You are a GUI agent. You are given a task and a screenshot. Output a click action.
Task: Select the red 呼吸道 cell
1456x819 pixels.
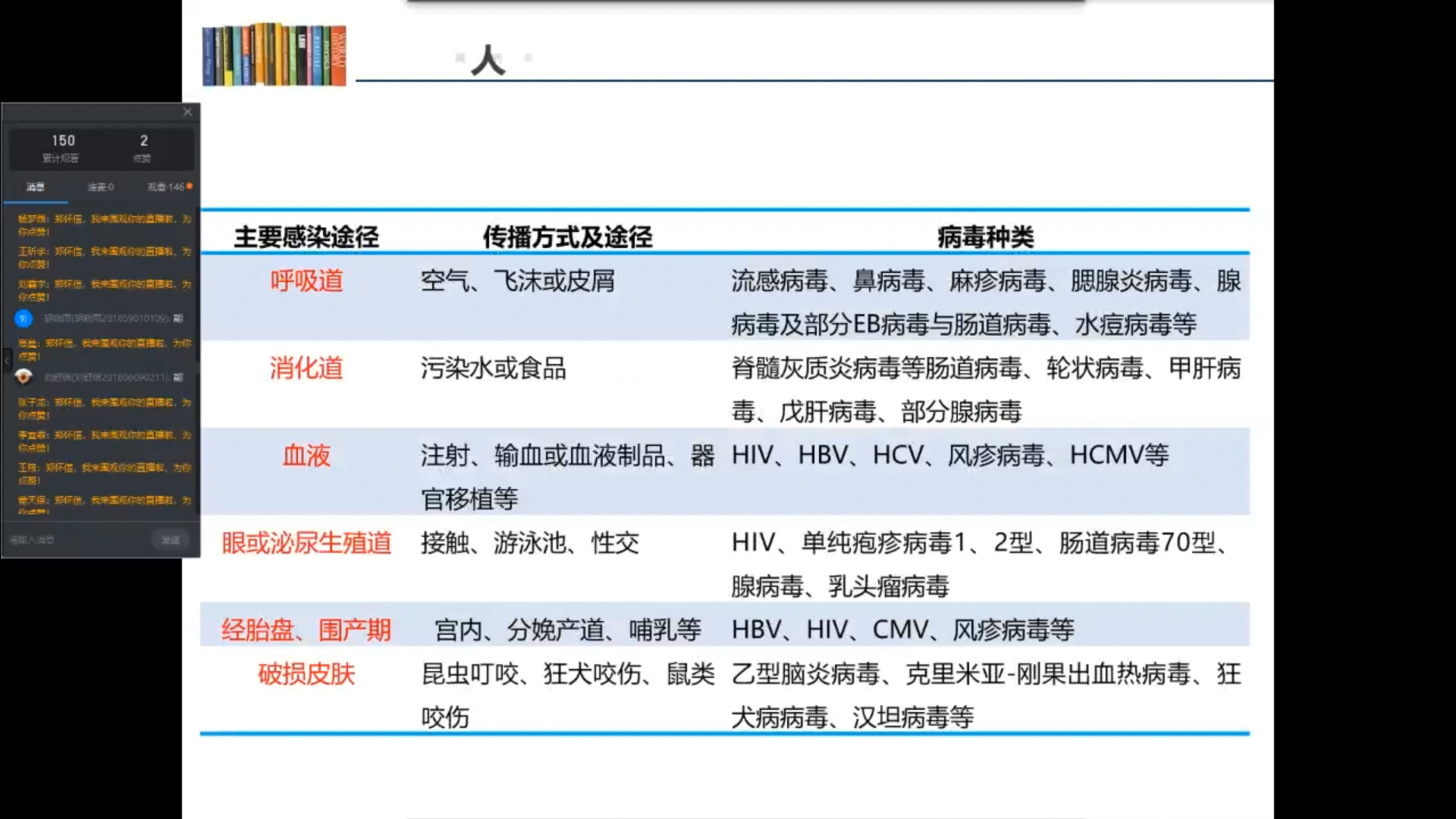point(306,281)
